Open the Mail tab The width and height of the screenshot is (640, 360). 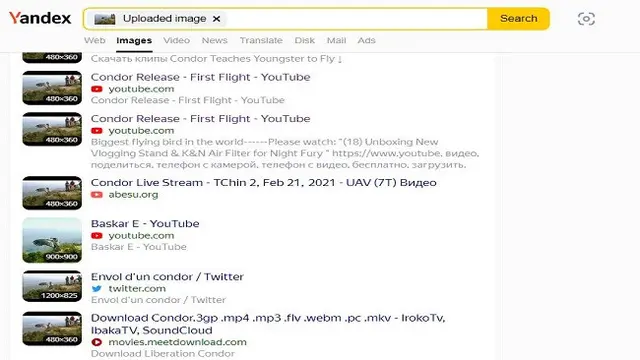(x=336, y=40)
